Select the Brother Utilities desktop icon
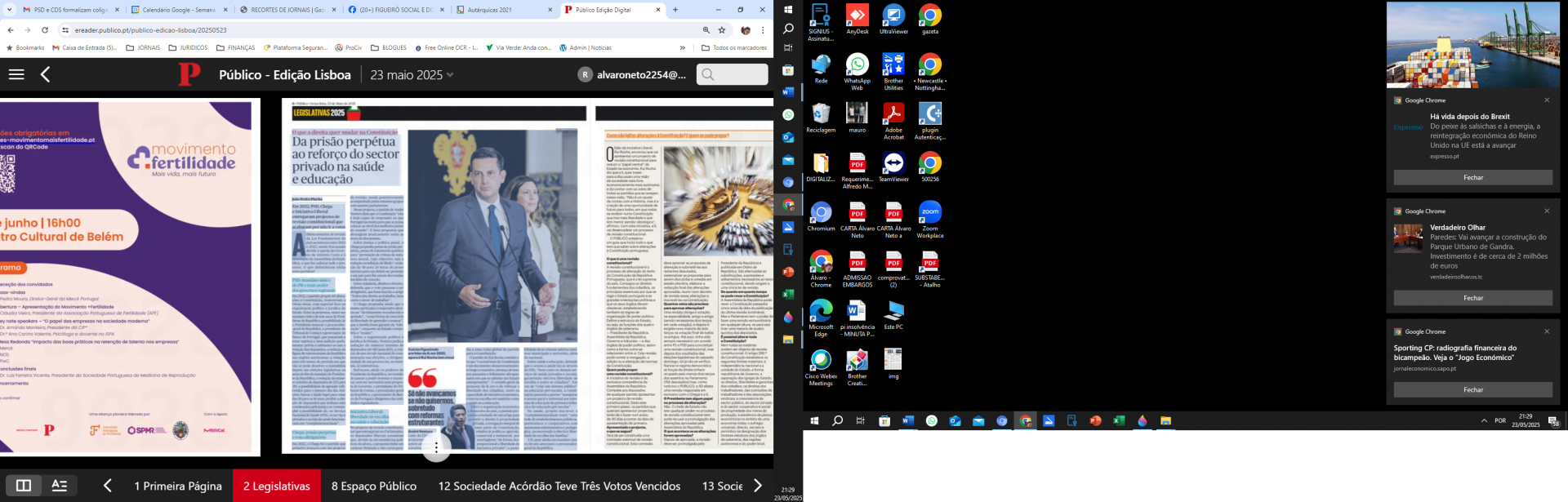1568x502 pixels. 893,72
